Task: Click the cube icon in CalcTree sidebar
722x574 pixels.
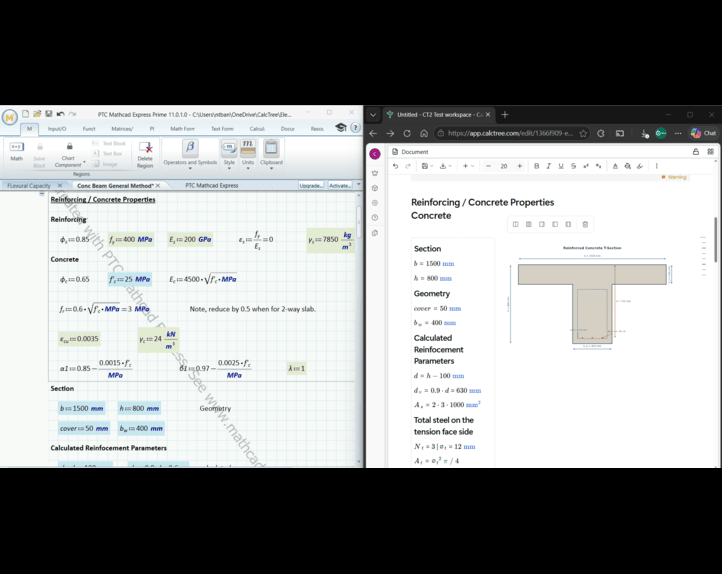Action: pos(375,188)
